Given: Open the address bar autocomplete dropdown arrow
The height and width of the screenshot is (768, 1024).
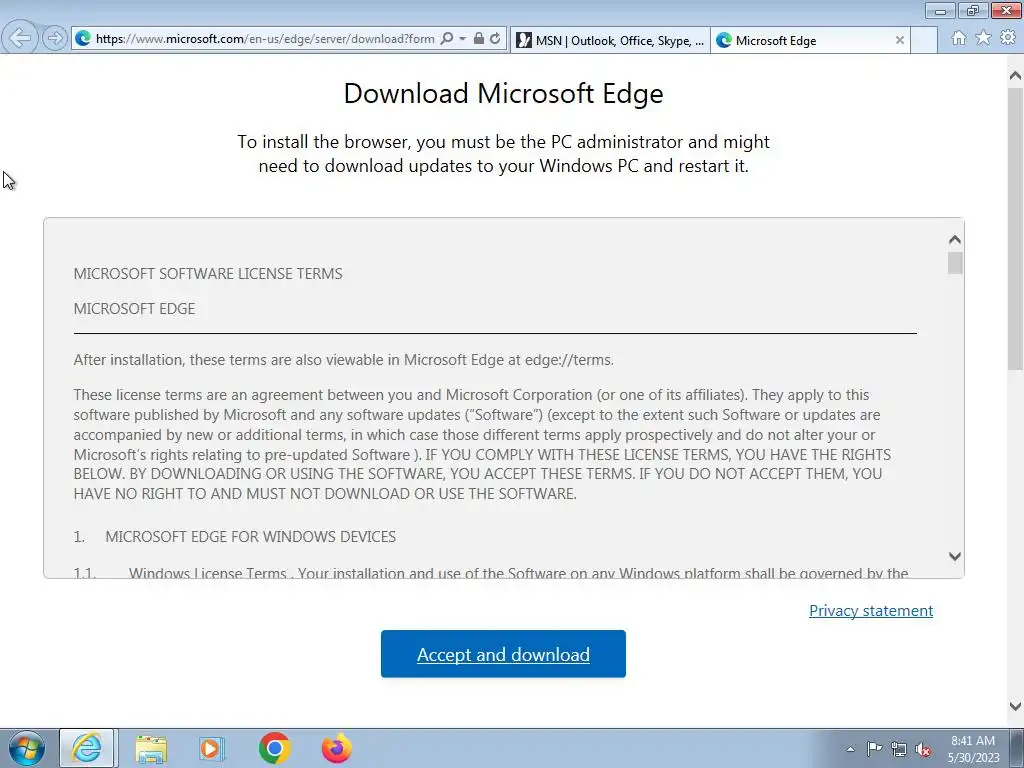Looking at the screenshot, I should pyautogui.click(x=462, y=39).
